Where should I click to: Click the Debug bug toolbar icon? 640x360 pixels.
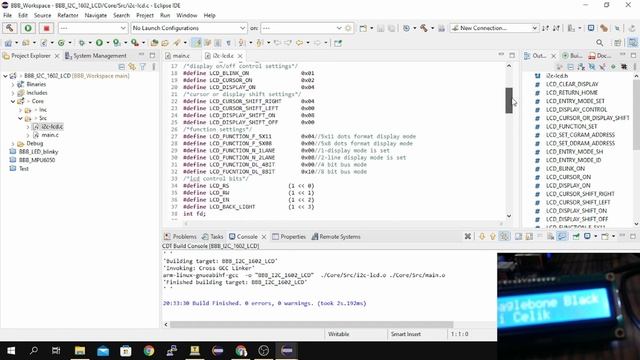click(x=82, y=42)
